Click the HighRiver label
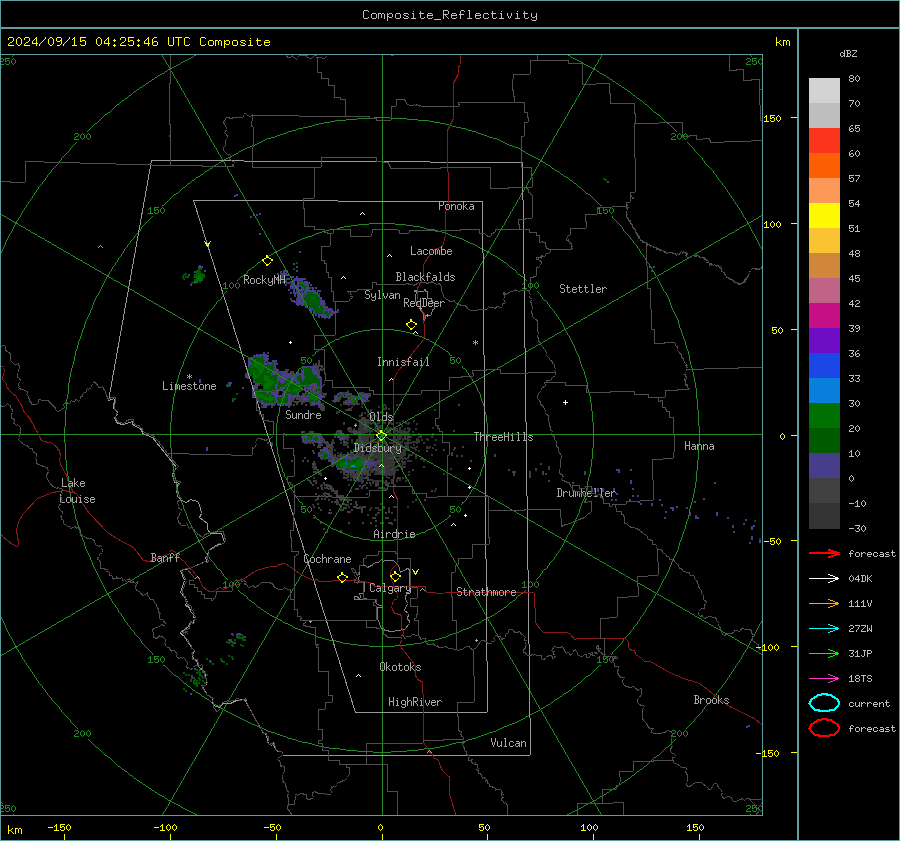Viewport: 900px width, 841px height. click(415, 702)
